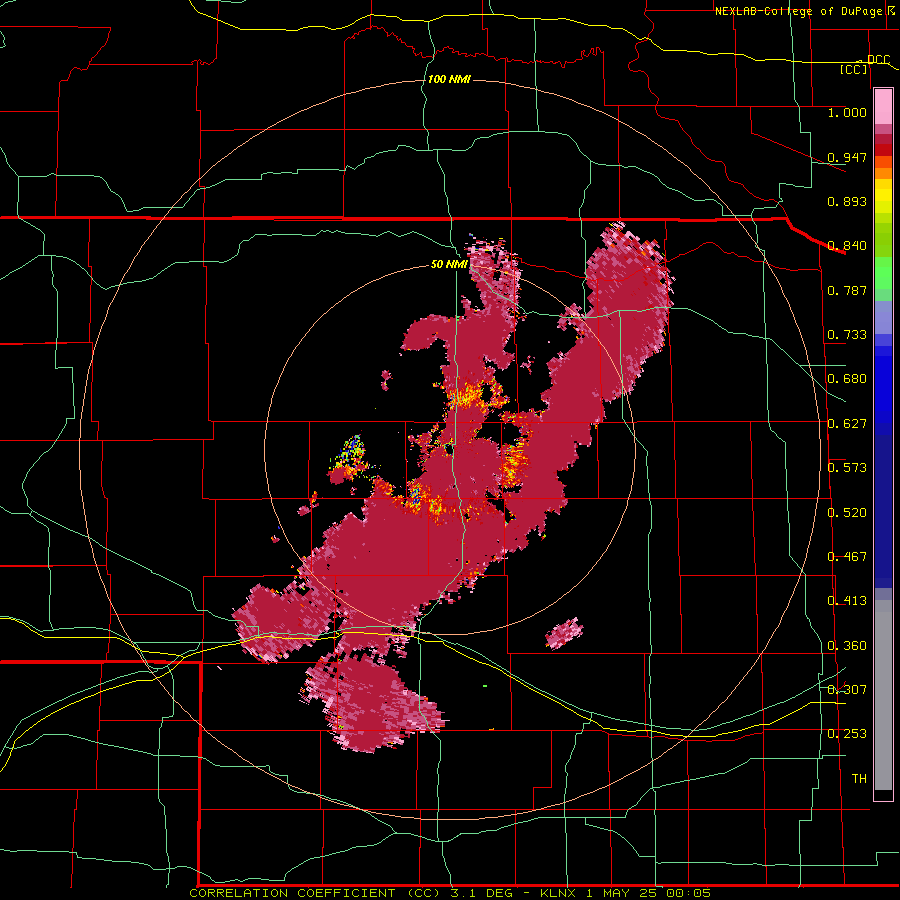900x900 pixels.
Task: Click the 0.467 color scale value
Action: tap(847, 557)
